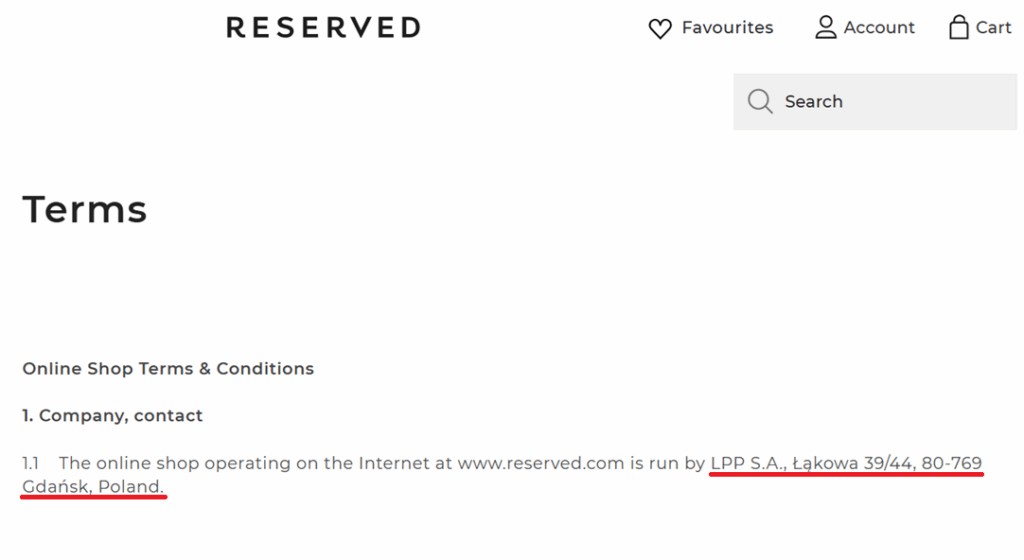The width and height of the screenshot is (1024, 560).
Task: Click the search magnifying glass icon
Action: (760, 101)
